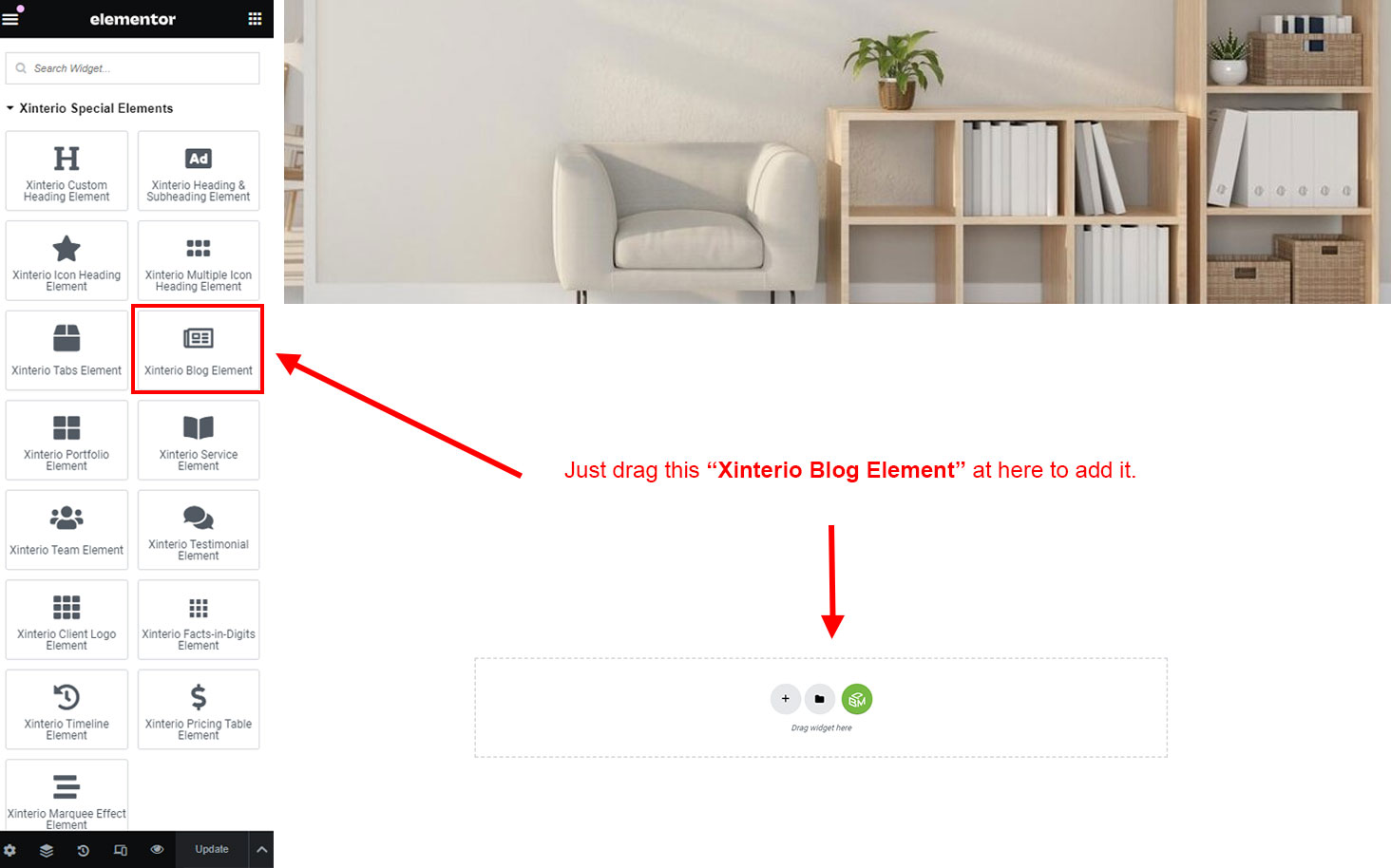
Task: Select the Xinterio Team Element widget
Action: tap(67, 530)
